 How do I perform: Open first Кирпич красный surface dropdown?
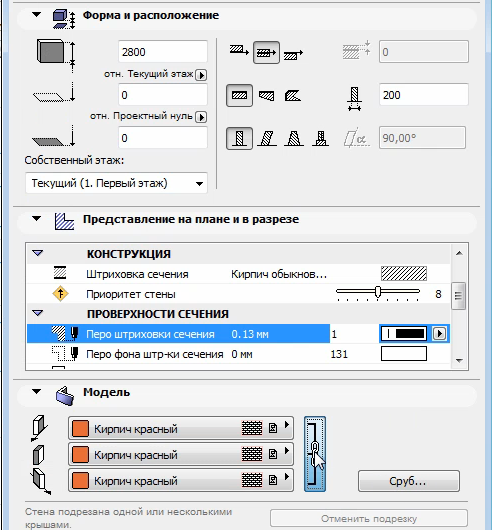click(x=181, y=428)
